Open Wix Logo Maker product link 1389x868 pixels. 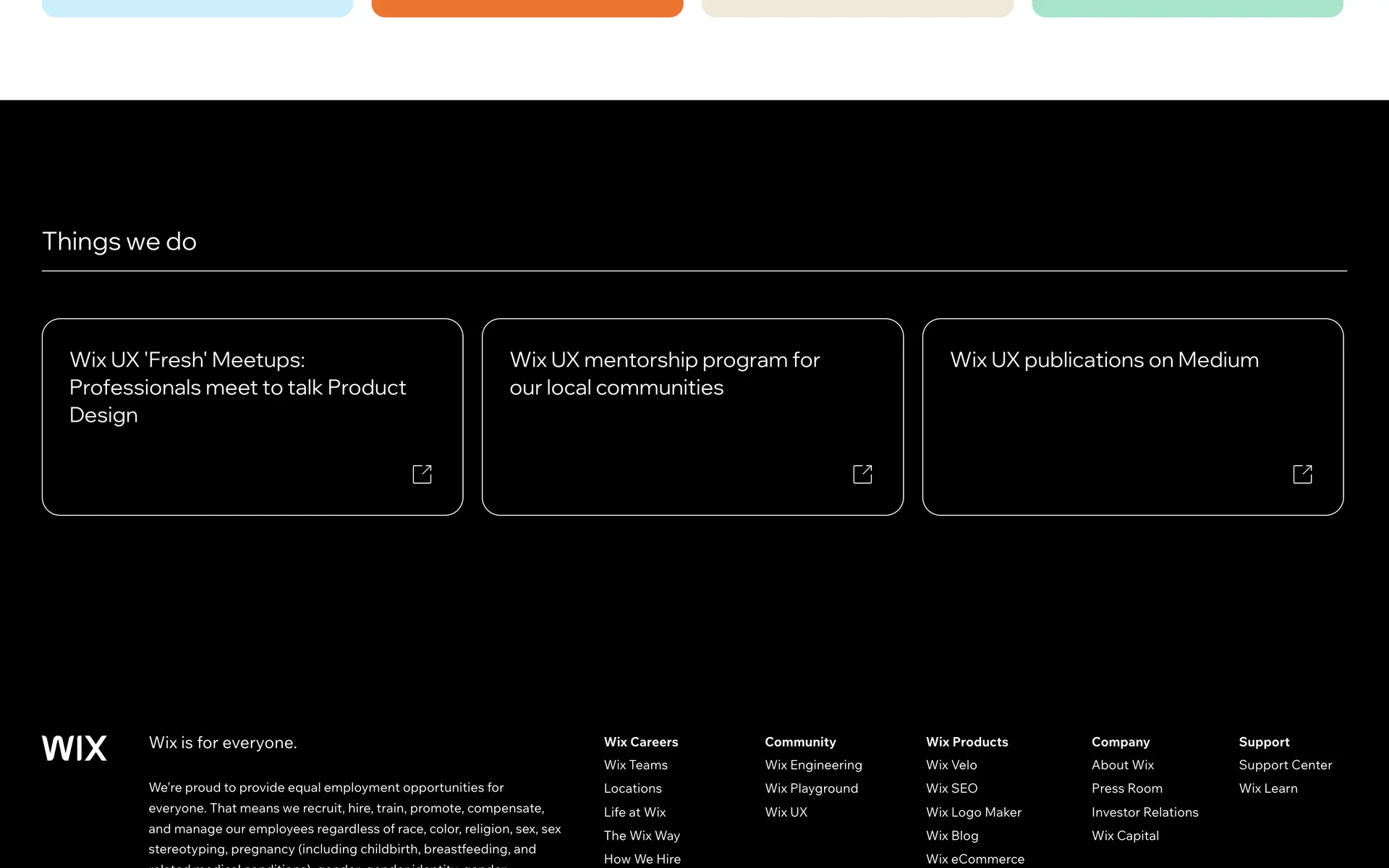tap(973, 812)
